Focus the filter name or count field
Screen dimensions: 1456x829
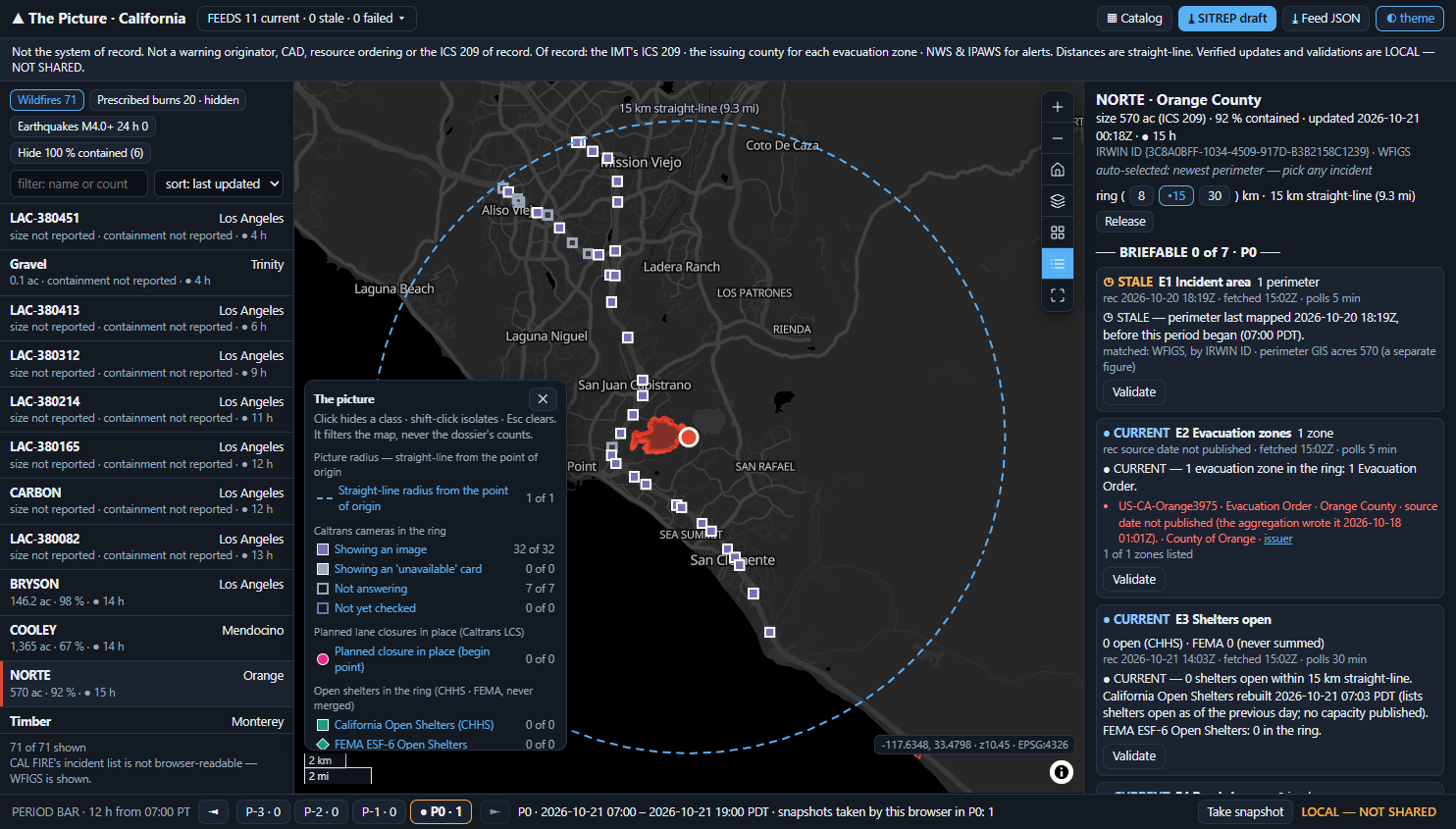coord(78,183)
